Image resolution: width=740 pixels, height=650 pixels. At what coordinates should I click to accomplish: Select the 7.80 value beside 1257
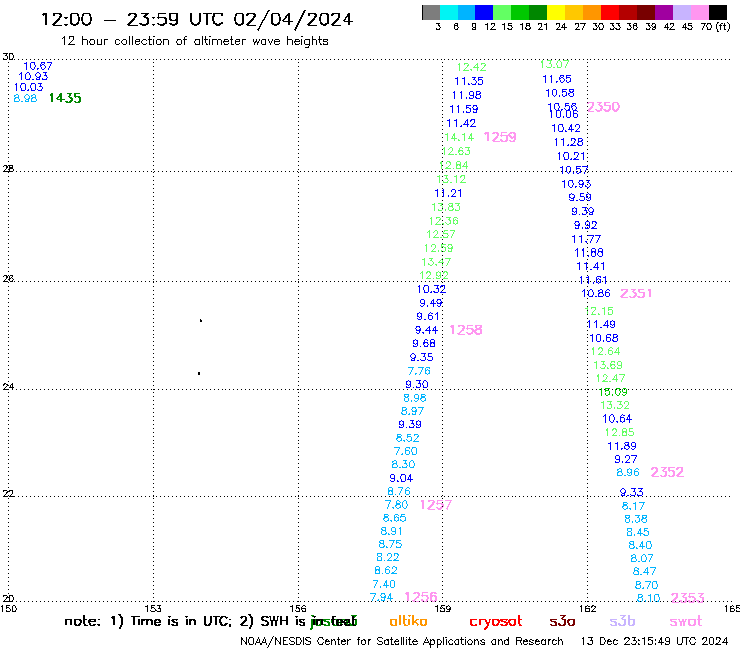pyautogui.click(x=396, y=505)
